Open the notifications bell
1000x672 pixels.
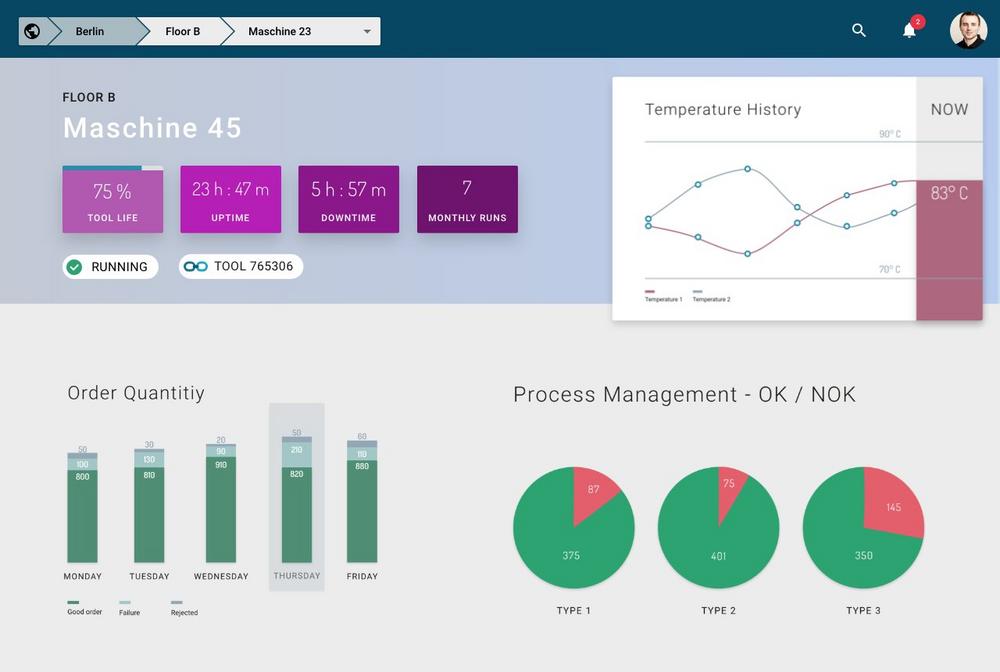pos(909,31)
